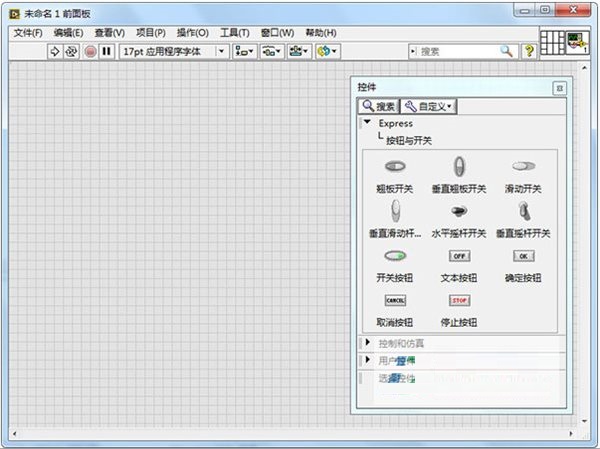This screenshot has height=449, width=600.
Task: Select the 垂直翘板开关 vertical rocker control
Action: click(x=459, y=175)
